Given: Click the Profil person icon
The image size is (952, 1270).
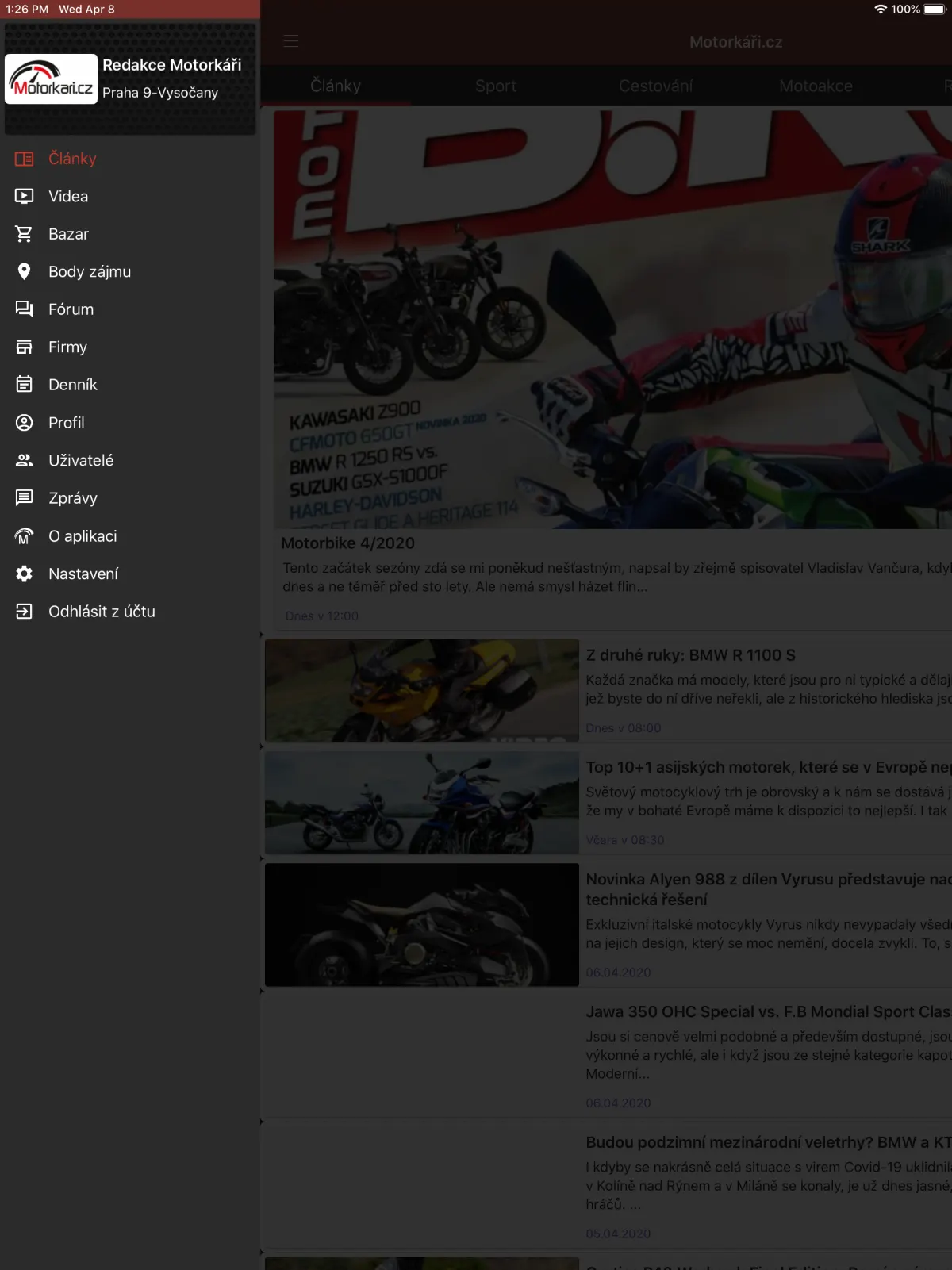Looking at the screenshot, I should click(x=25, y=423).
